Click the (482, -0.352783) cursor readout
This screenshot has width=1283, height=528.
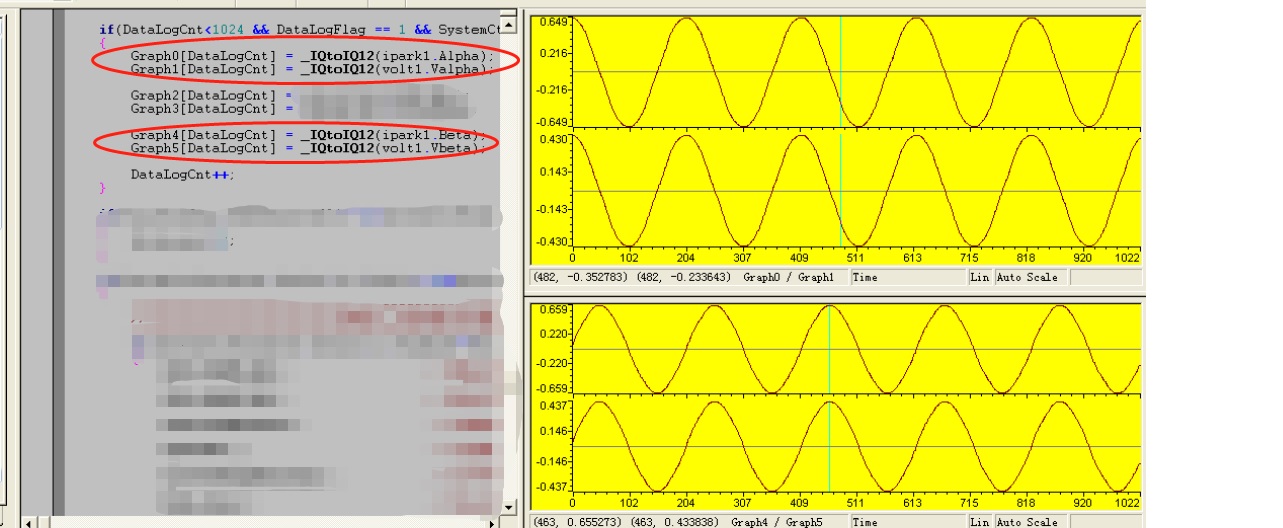[581, 277]
